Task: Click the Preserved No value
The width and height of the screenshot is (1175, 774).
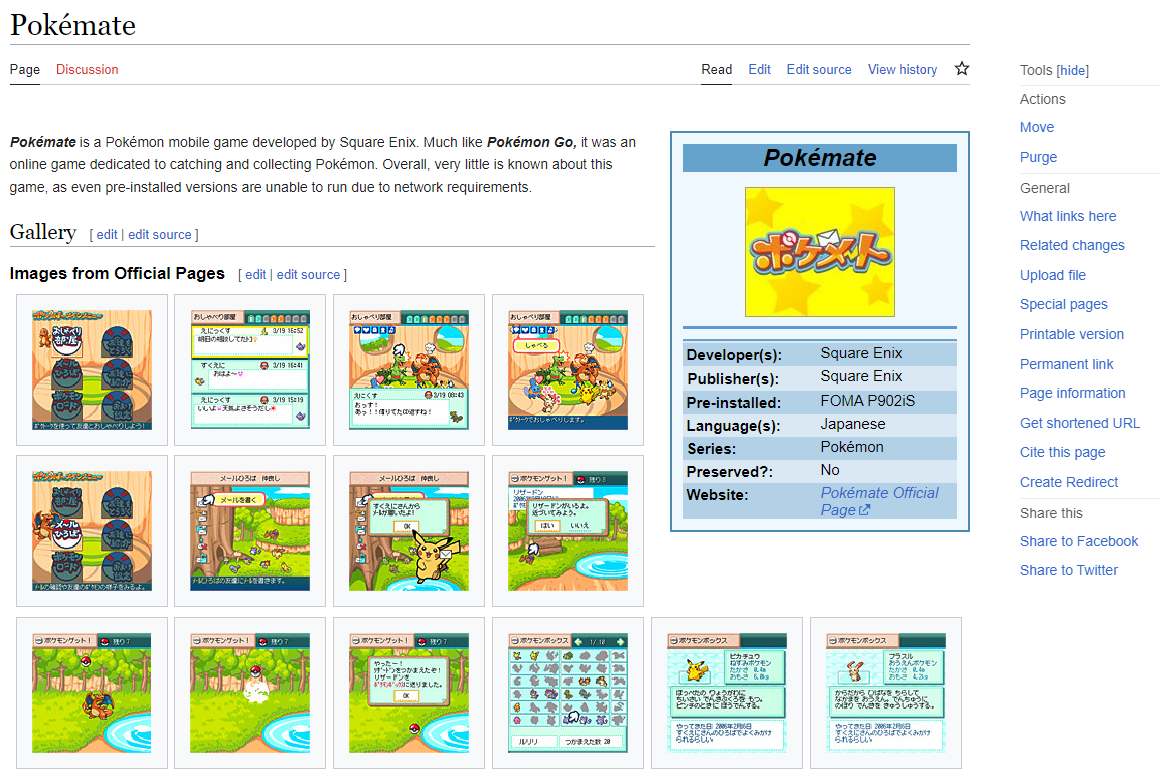Action: 830,470
